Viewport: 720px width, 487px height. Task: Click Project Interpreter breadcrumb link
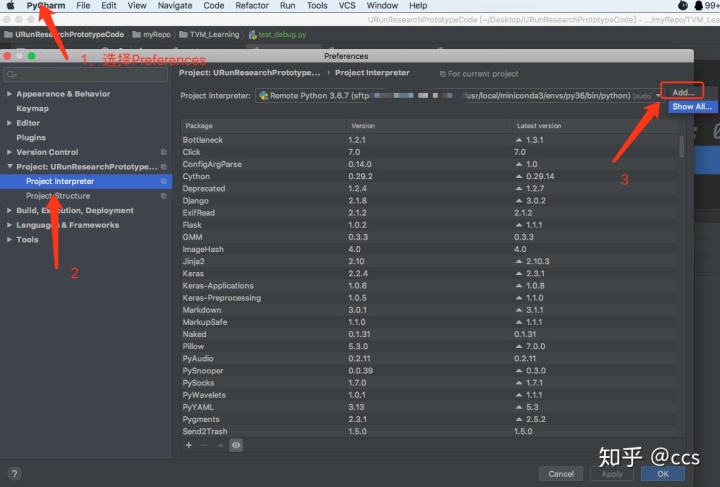[x=372, y=73]
